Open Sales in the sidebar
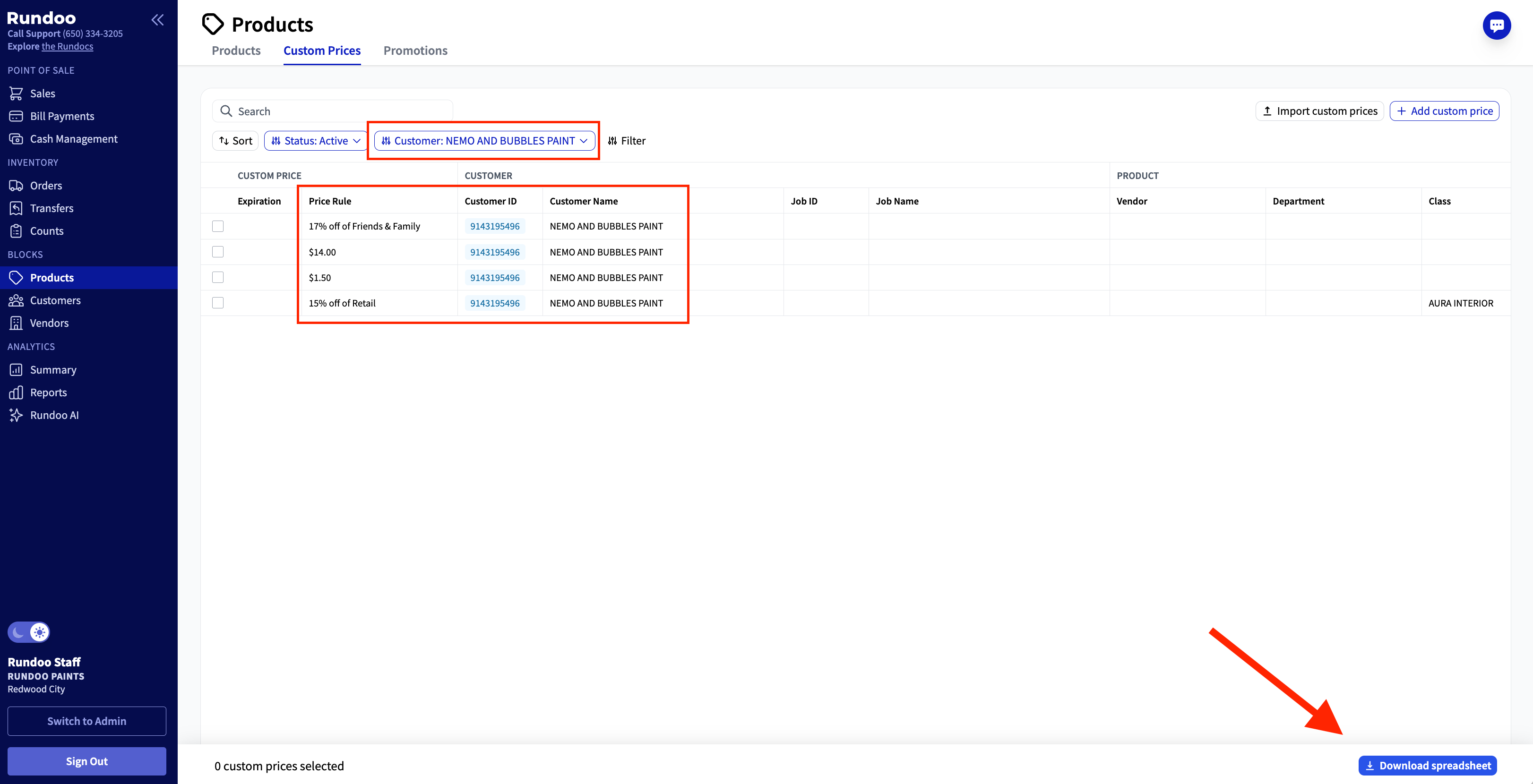 point(89,94)
